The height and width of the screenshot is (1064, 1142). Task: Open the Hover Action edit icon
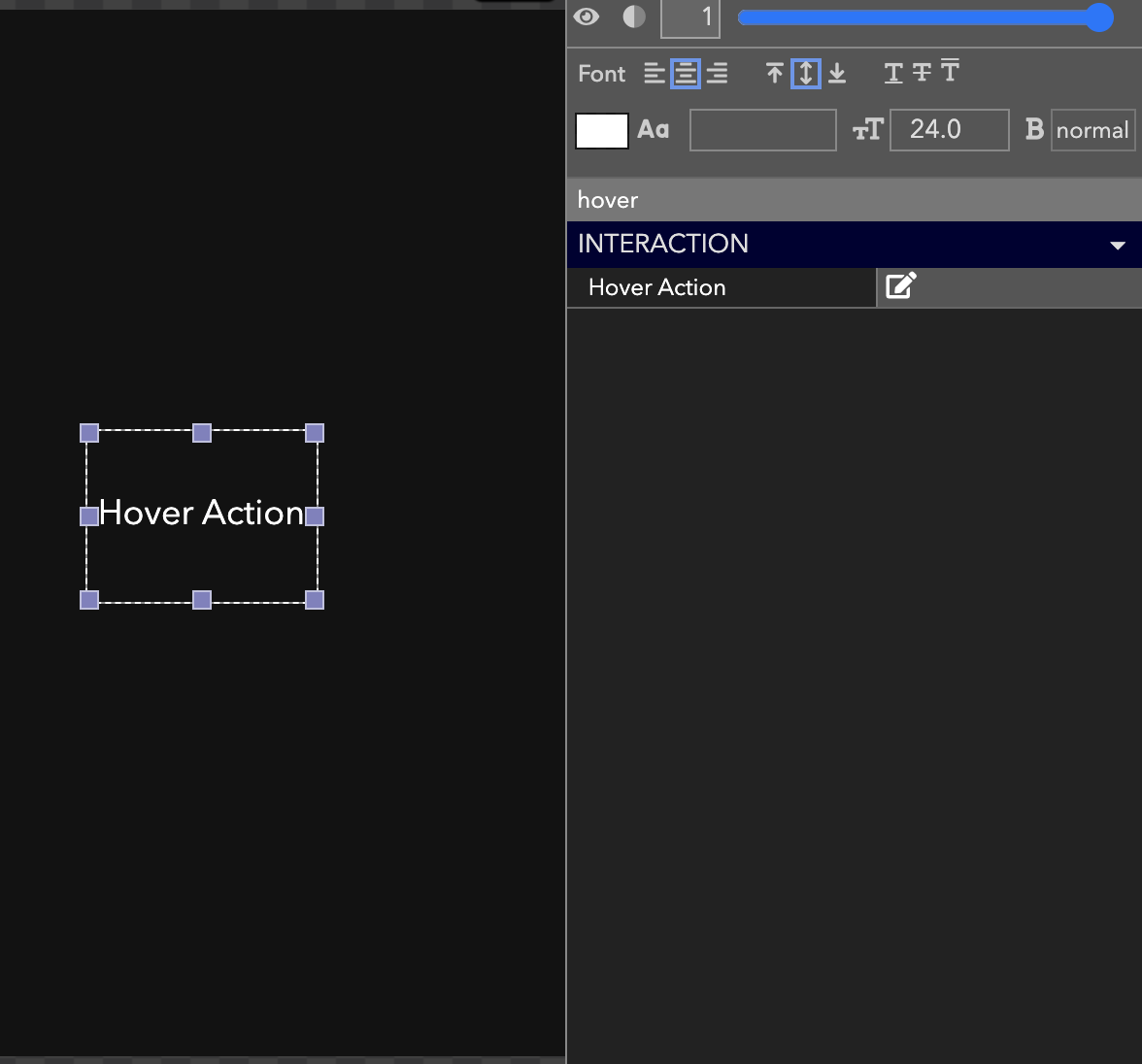pyautogui.click(x=901, y=285)
